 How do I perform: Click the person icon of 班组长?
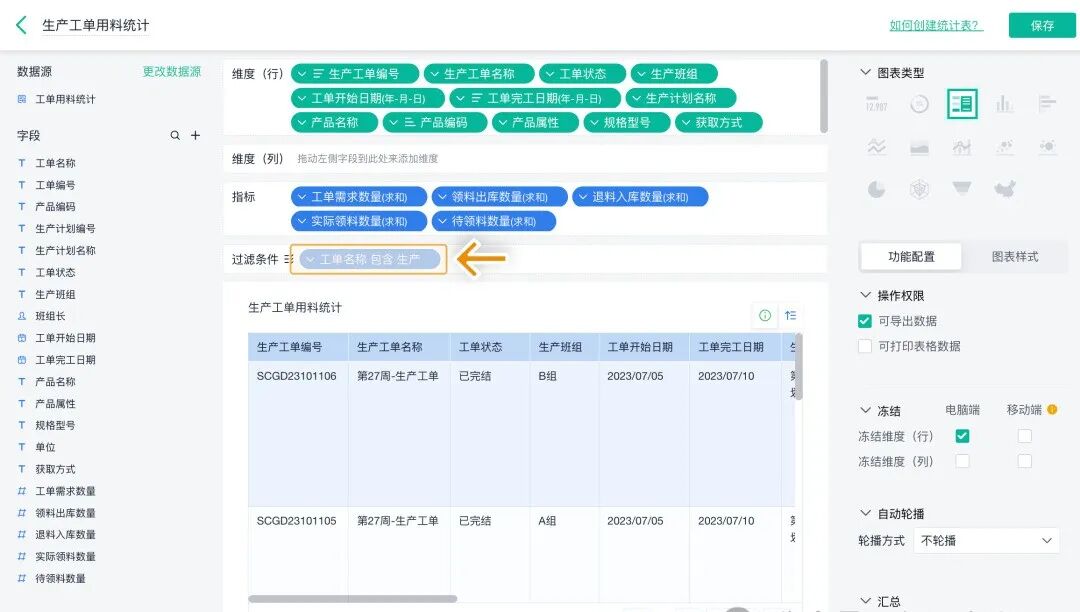[22, 316]
